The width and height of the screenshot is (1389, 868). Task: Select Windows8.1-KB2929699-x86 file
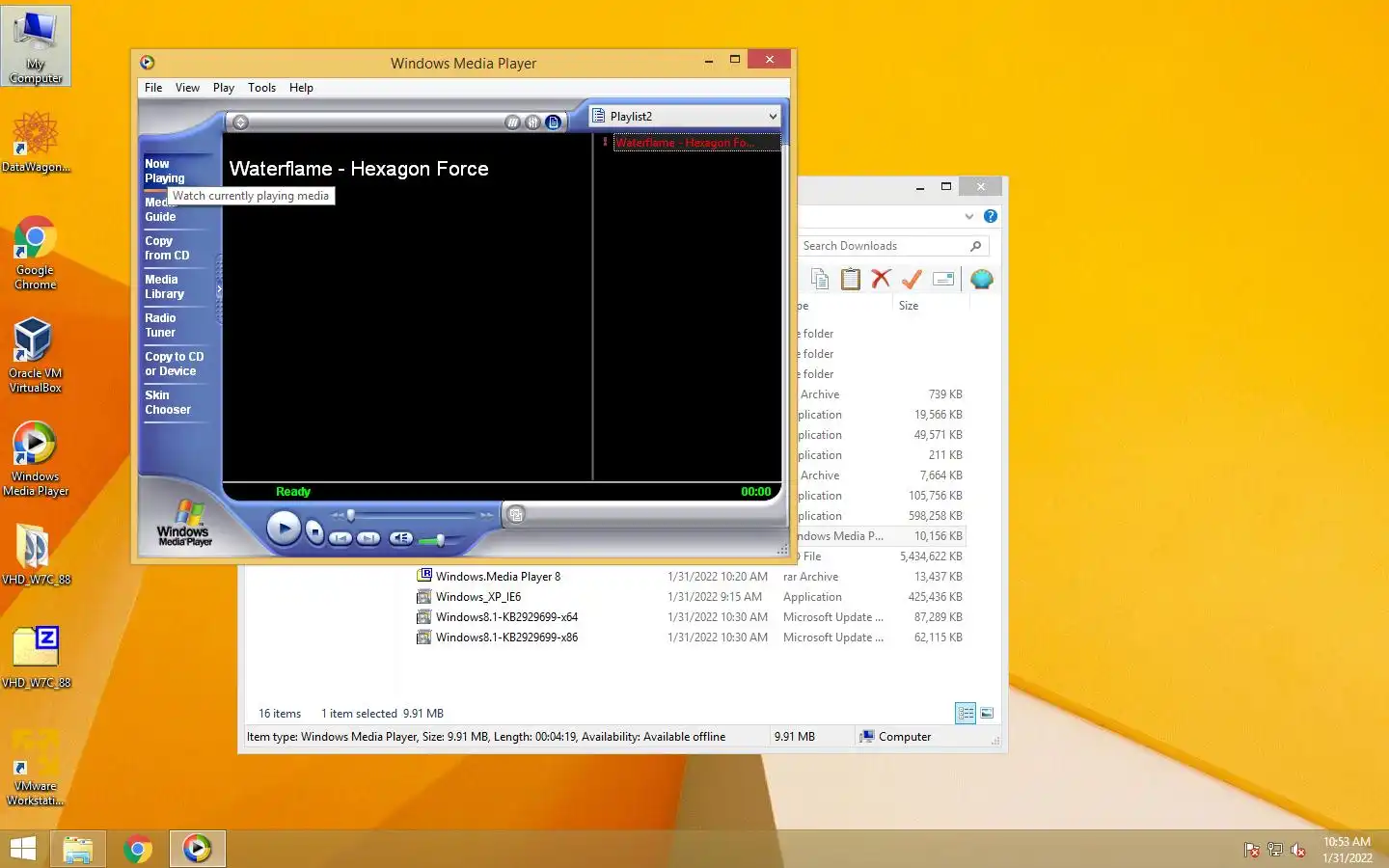pyautogui.click(x=506, y=637)
